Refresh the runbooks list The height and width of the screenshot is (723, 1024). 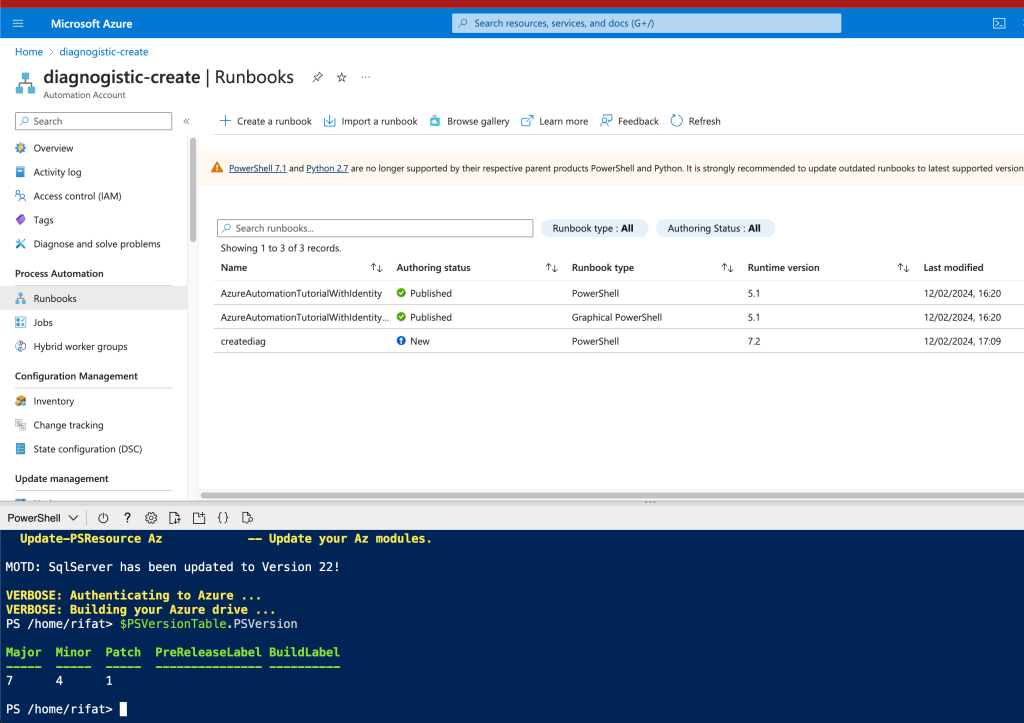(696, 121)
